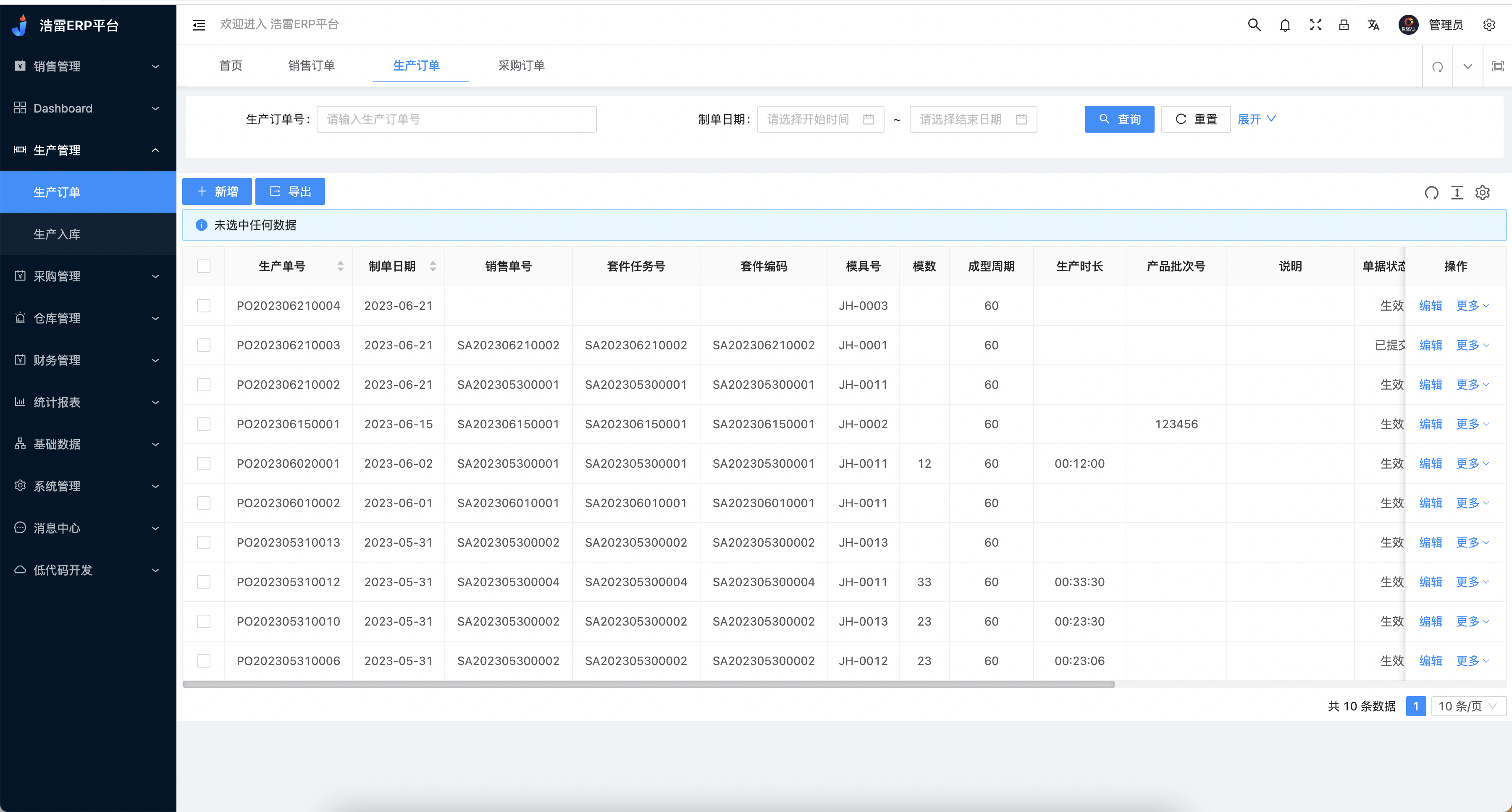Screen dimensions: 1512x812
Task: Open the 10 条/页 page size dropdown
Action: (x=1469, y=706)
